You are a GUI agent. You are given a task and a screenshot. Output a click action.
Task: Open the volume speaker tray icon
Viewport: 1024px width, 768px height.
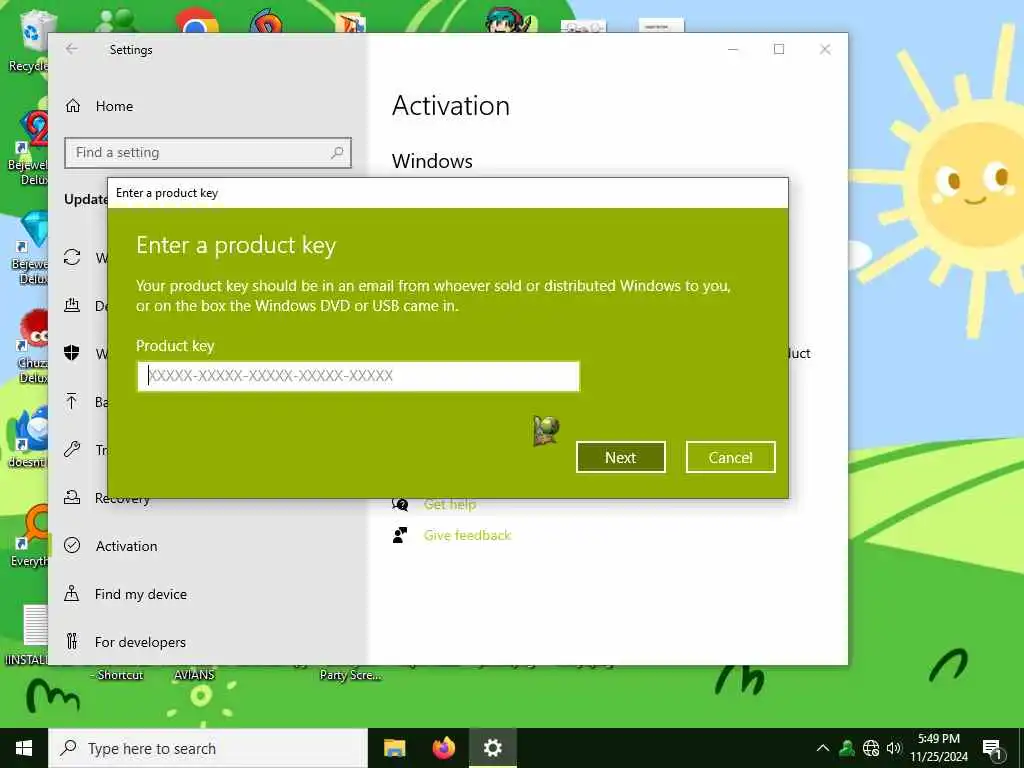893,748
